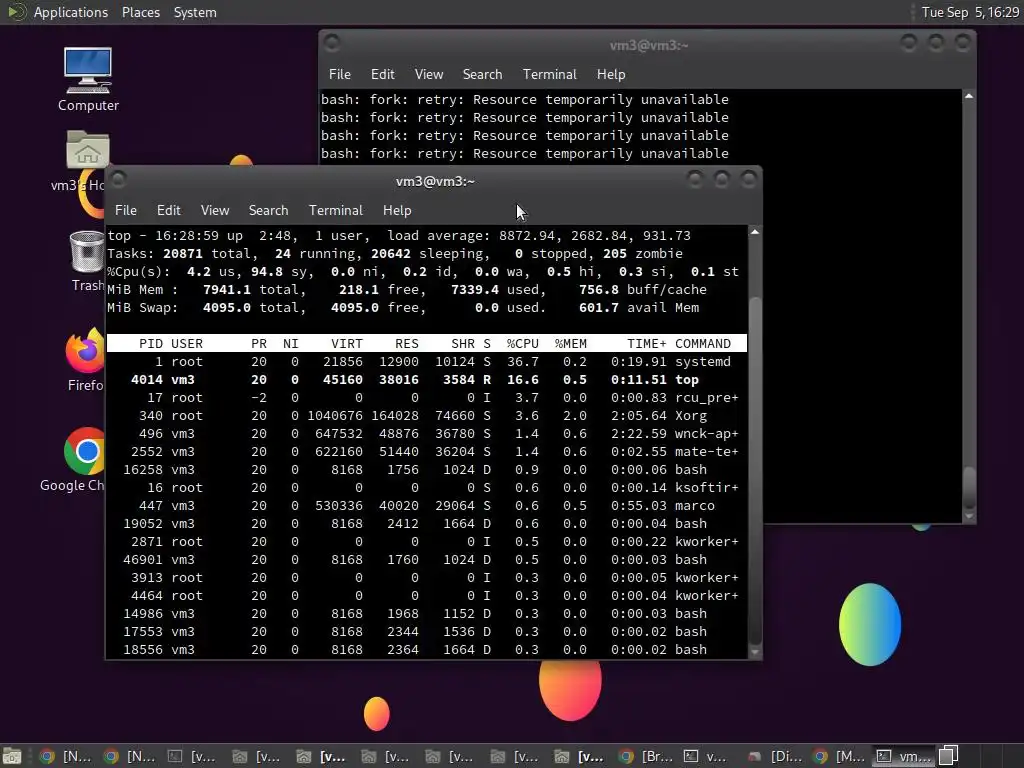
Task: Open File menu in front terminal
Action: (x=125, y=210)
